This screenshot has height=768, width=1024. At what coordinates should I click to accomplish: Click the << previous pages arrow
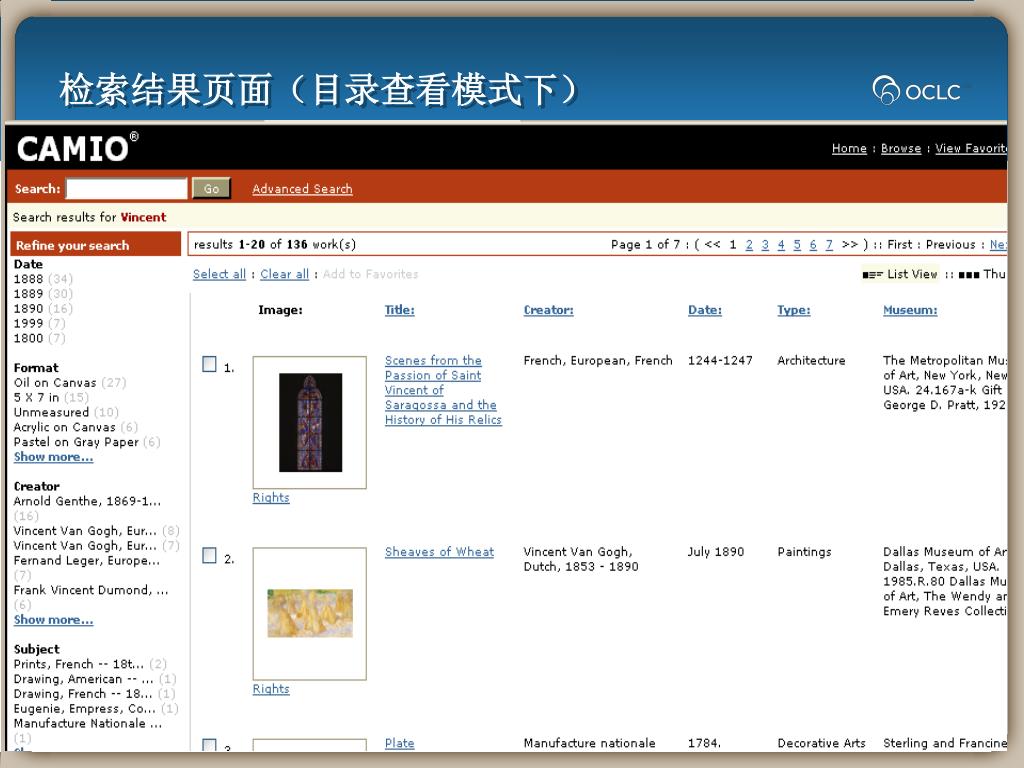point(712,245)
